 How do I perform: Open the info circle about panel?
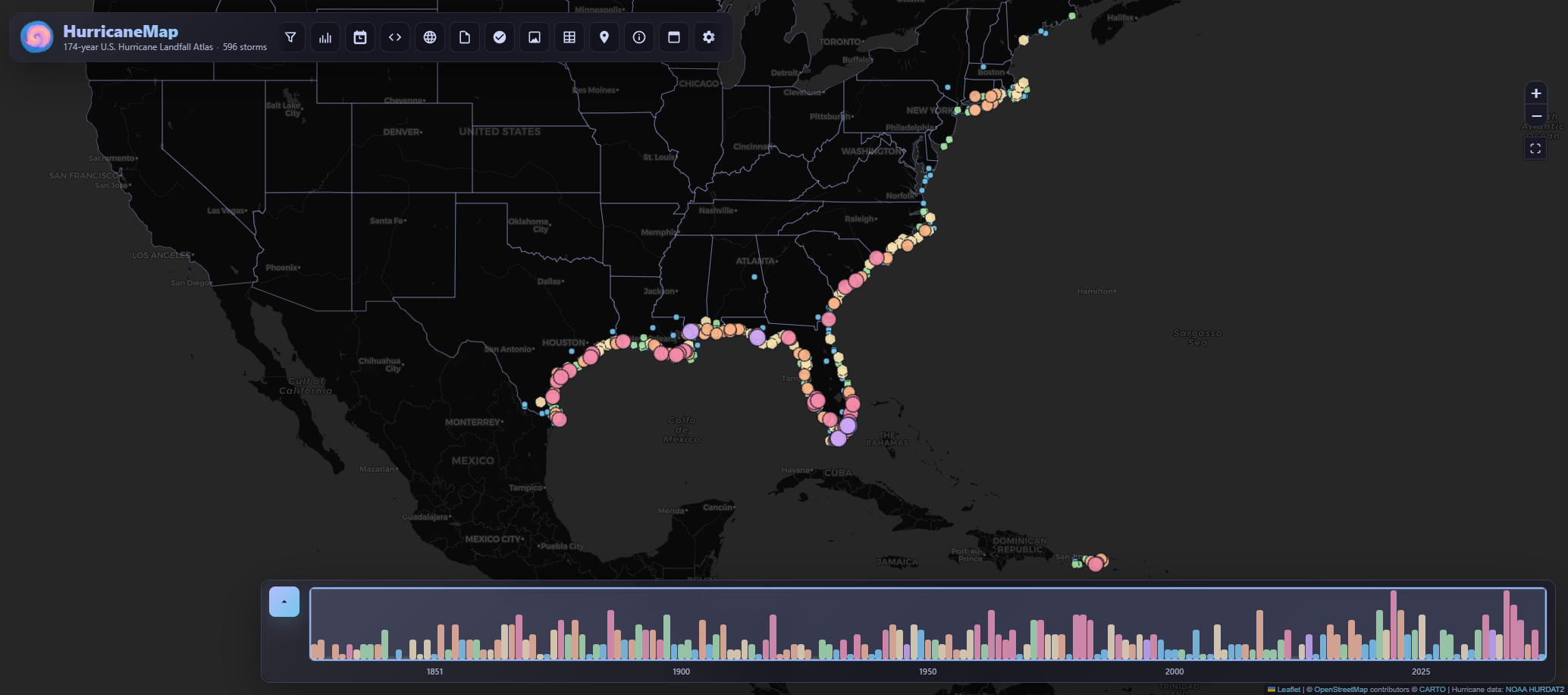[639, 37]
